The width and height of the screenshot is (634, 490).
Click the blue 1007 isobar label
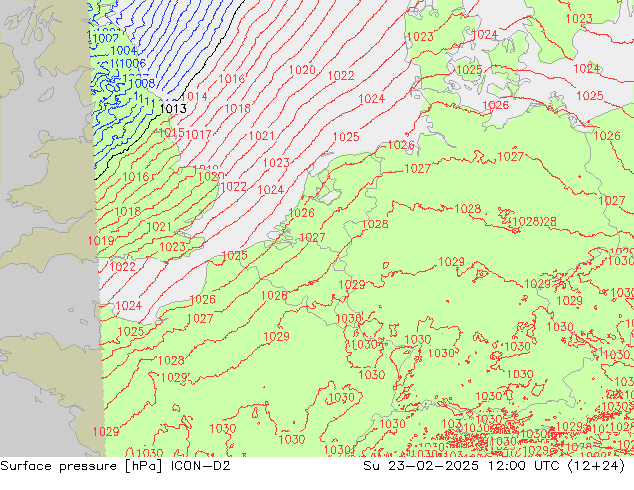(106, 39)
